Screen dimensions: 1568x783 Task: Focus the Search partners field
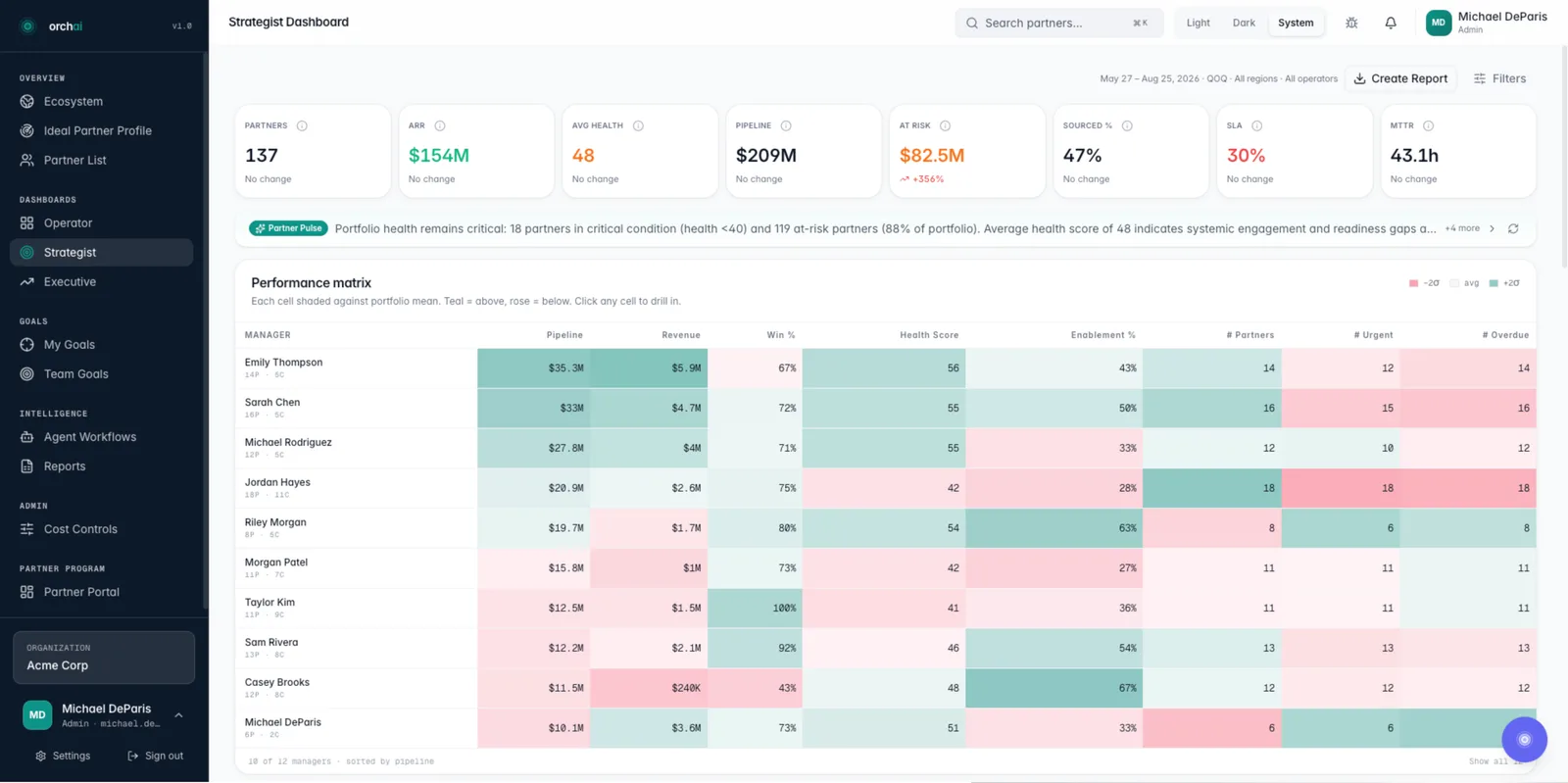tap(1058, 23)
